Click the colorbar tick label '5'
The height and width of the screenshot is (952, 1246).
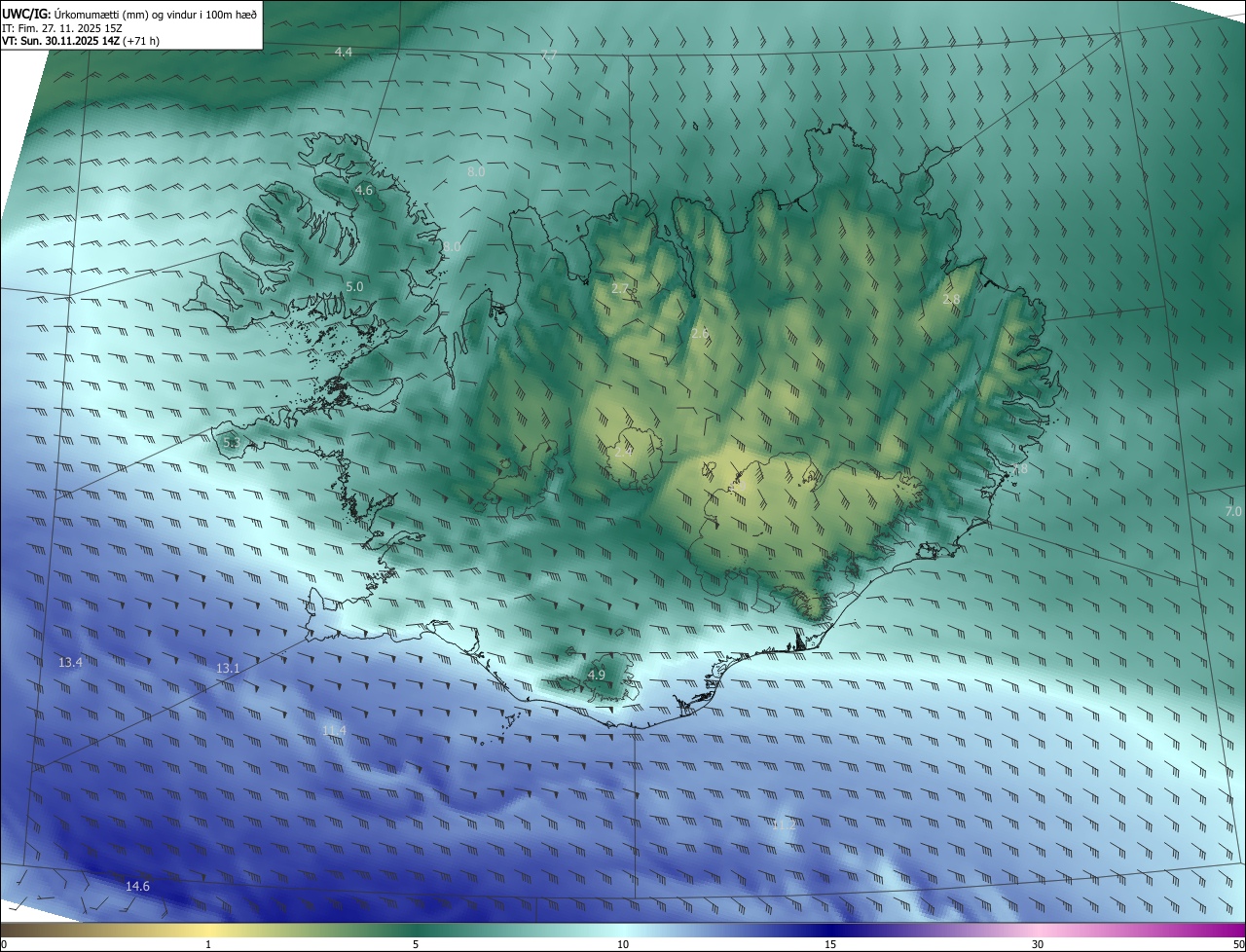click(416, 944)
